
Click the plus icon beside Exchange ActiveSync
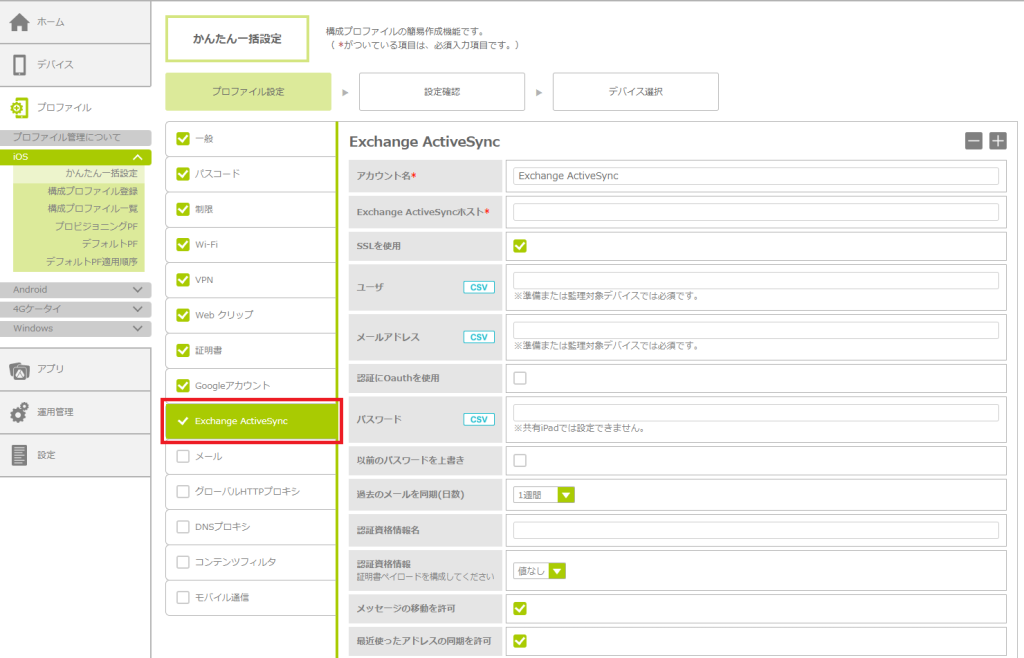coord(997,141)
